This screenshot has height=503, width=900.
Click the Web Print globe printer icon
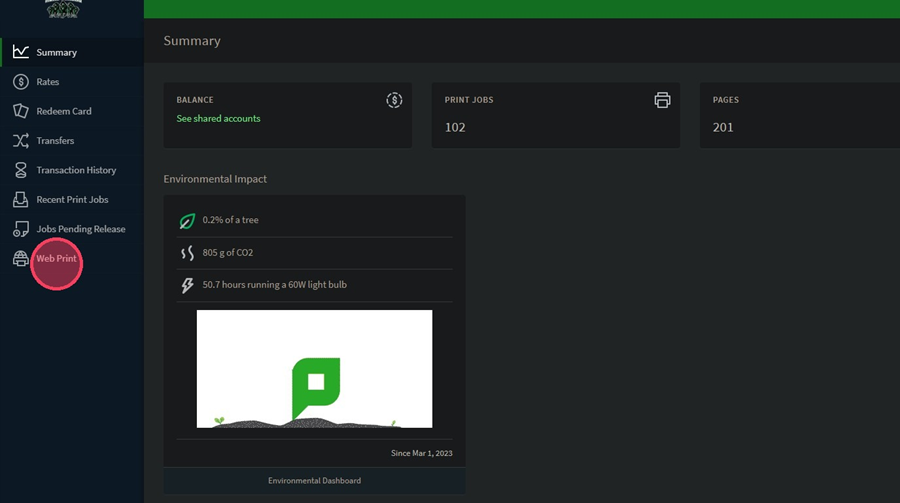[21, 258]
